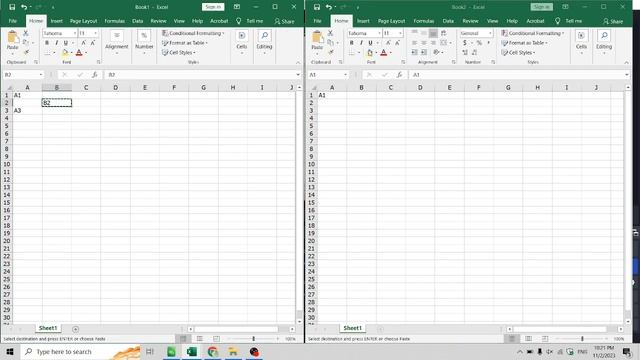Image resolution: width=640 pixels, height=360 pixels.
Task: Expand Cell Styles in Book1 window
Action: coord(179,53)
